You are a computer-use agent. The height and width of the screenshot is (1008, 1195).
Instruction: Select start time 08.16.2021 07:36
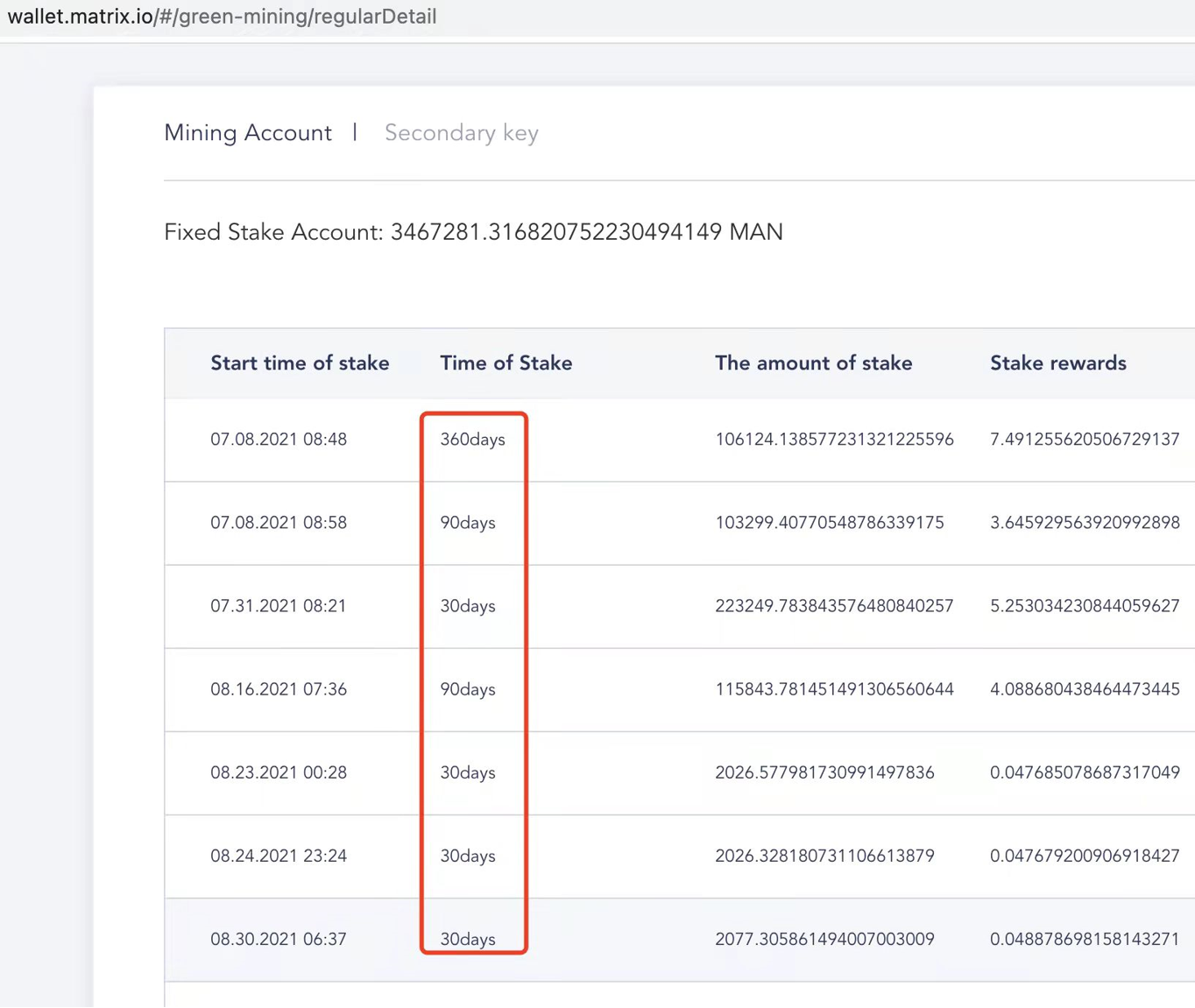click(279, 689)
